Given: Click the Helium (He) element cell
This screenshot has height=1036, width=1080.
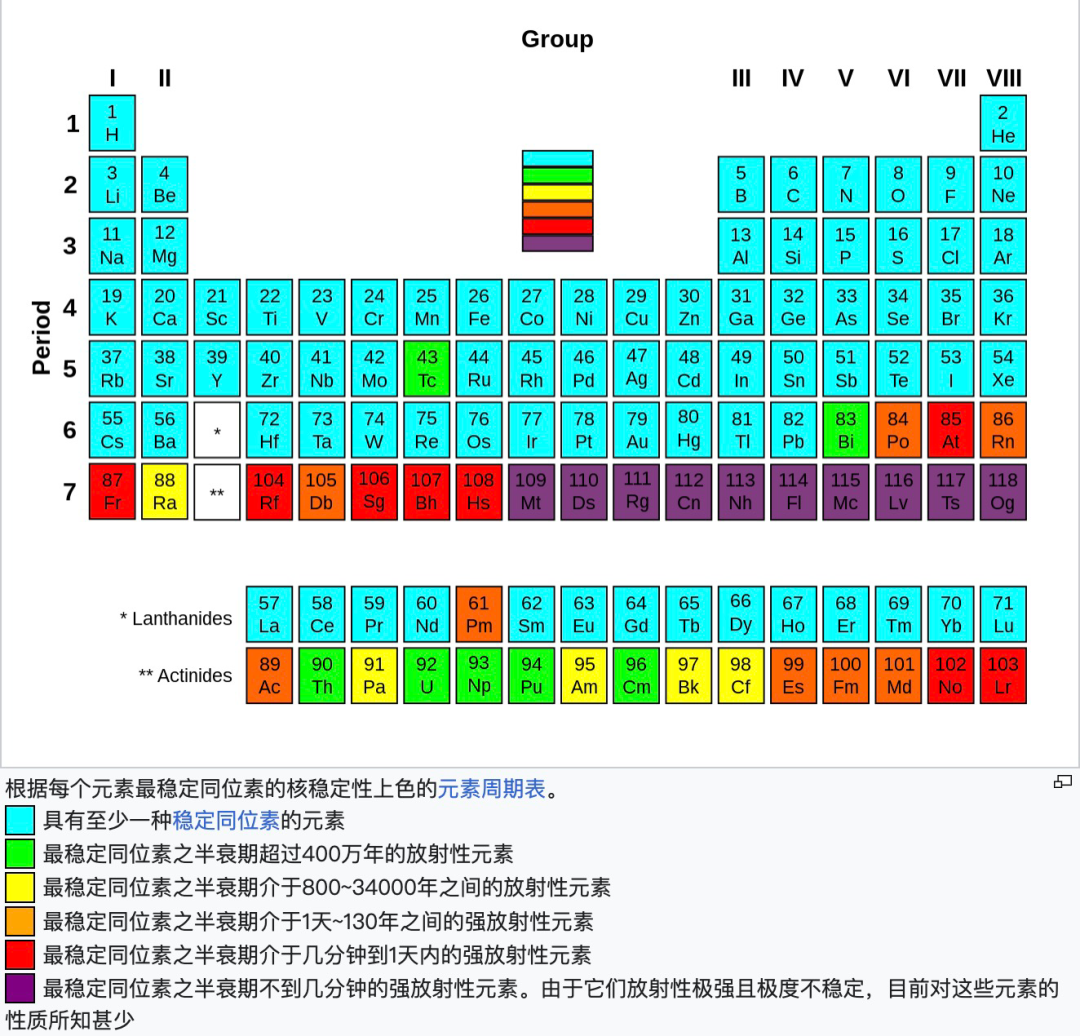Looking at the screenshot, I should (1003, 123).
